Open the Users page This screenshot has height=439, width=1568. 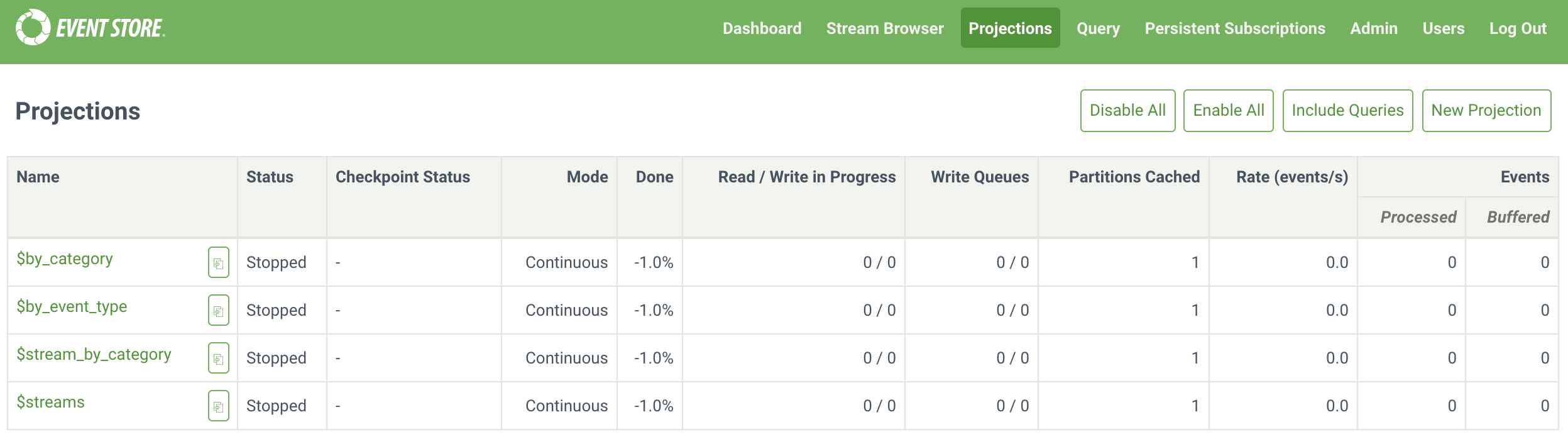1444,28
